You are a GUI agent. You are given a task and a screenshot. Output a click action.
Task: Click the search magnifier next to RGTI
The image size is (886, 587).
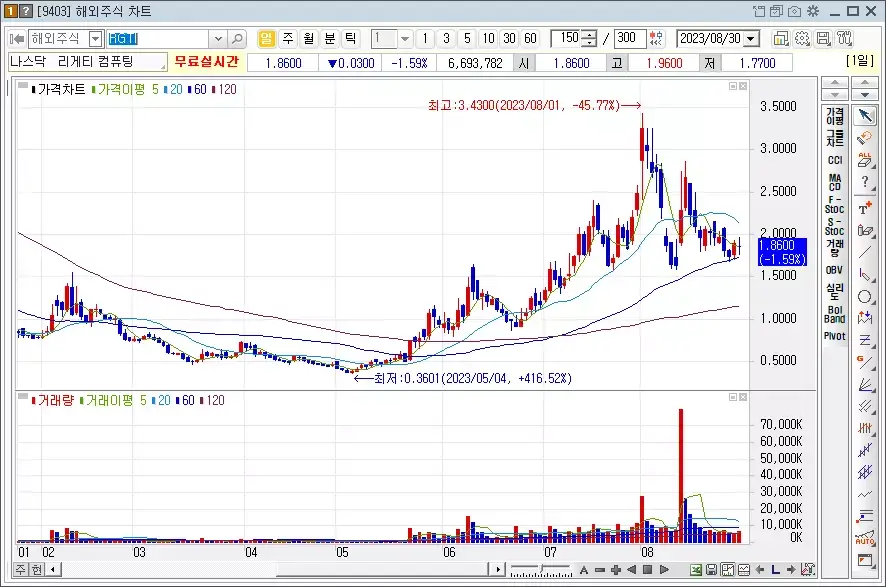[x=238, y=38]
